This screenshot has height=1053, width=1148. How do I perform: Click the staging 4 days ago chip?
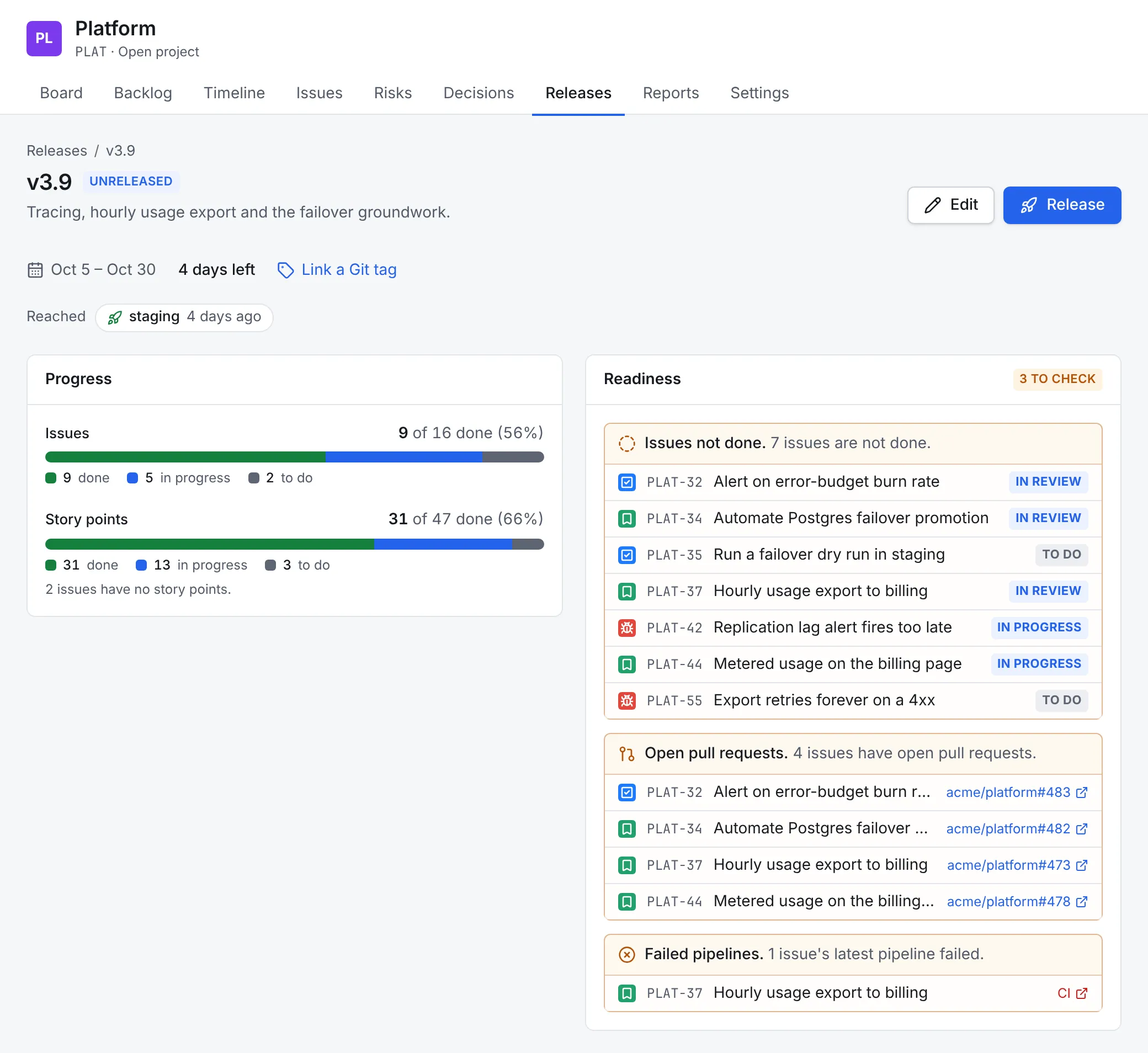pyautogui.click(x=184, y=317)
